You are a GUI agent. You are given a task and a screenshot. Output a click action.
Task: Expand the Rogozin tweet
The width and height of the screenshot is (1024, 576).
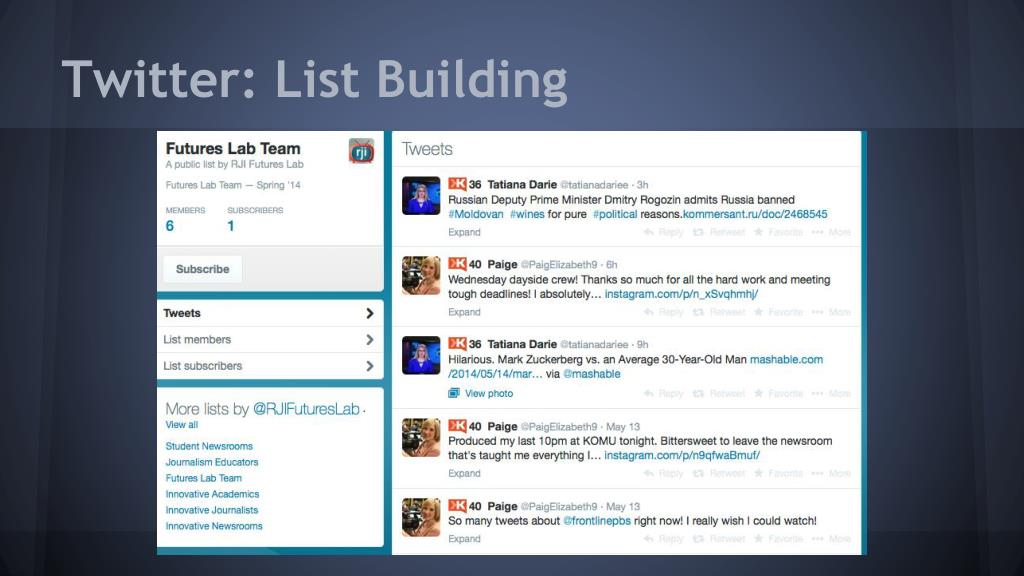pos(464,232)
